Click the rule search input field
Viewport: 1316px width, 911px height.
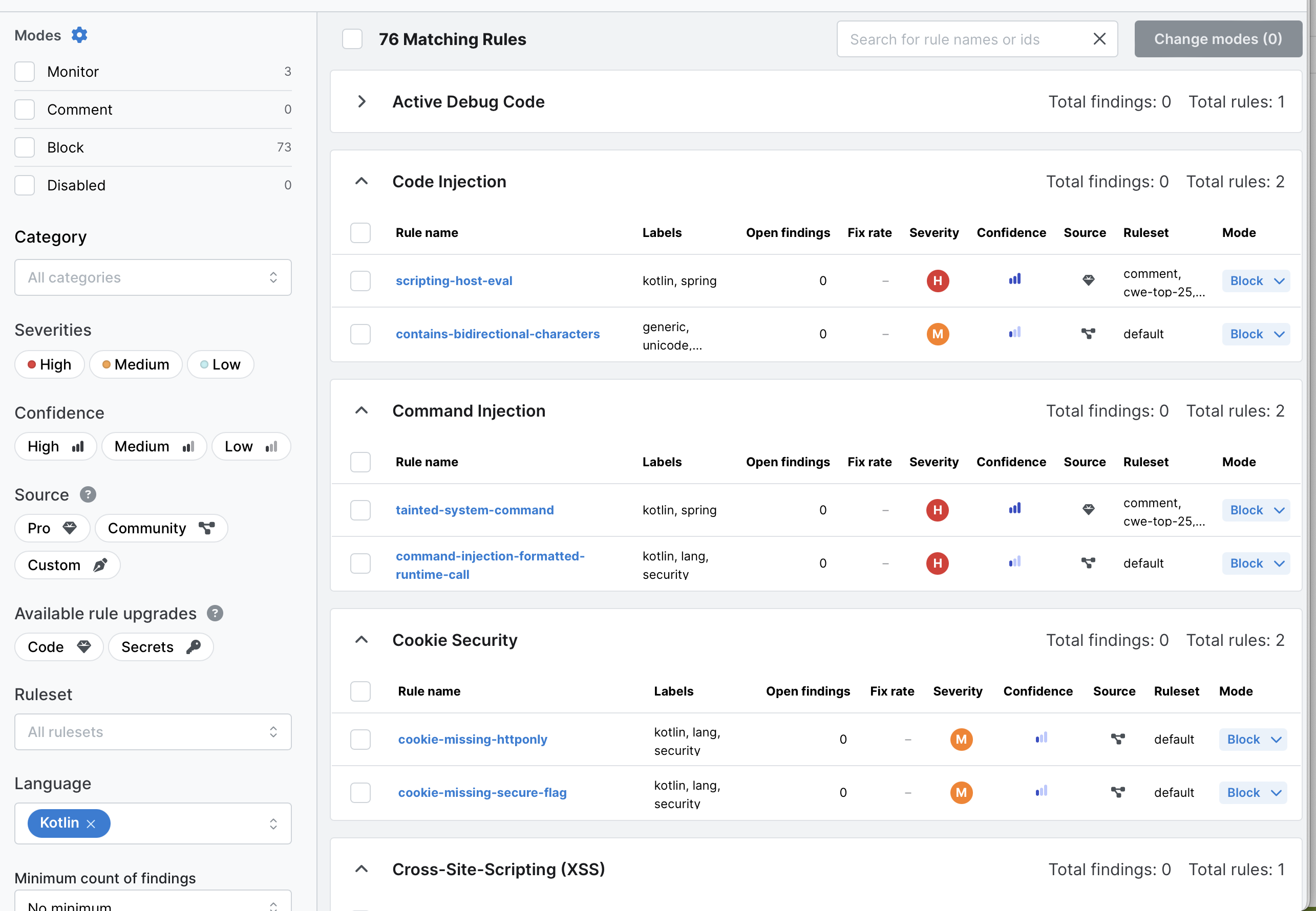[x=965, y=39]
